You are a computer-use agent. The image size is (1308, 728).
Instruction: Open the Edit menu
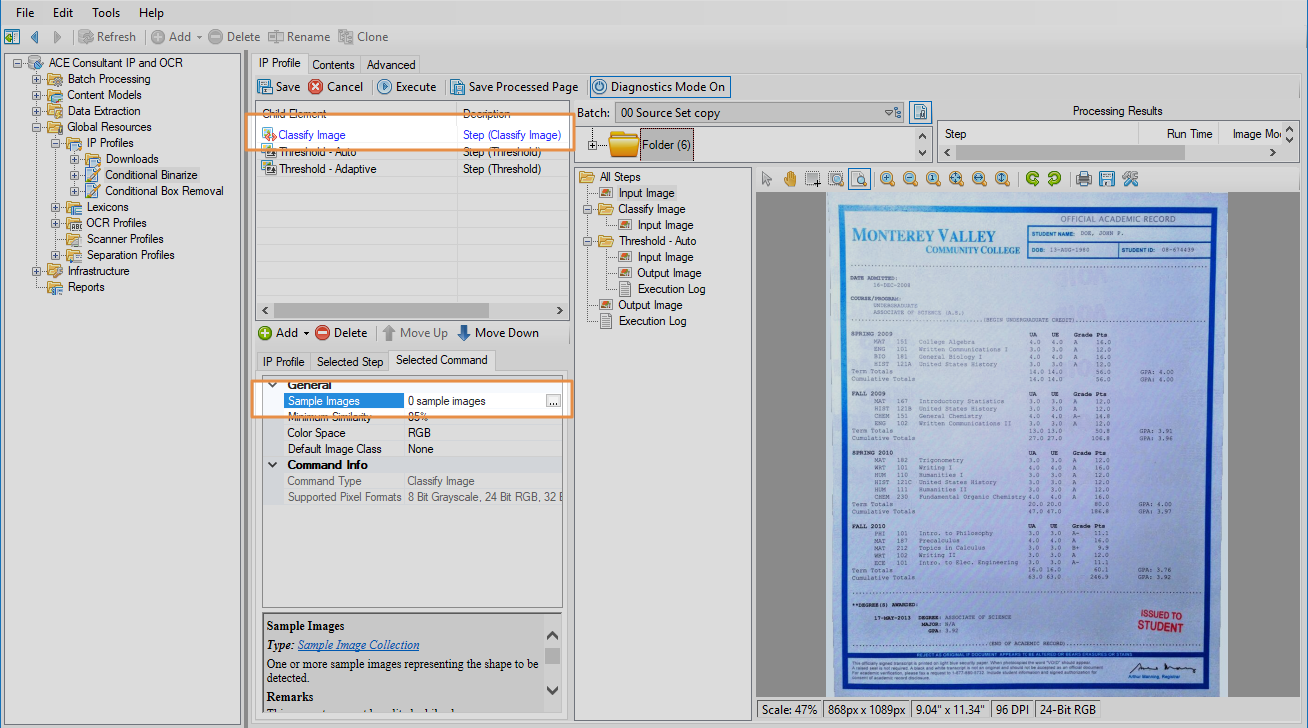[x=63, y=13]
